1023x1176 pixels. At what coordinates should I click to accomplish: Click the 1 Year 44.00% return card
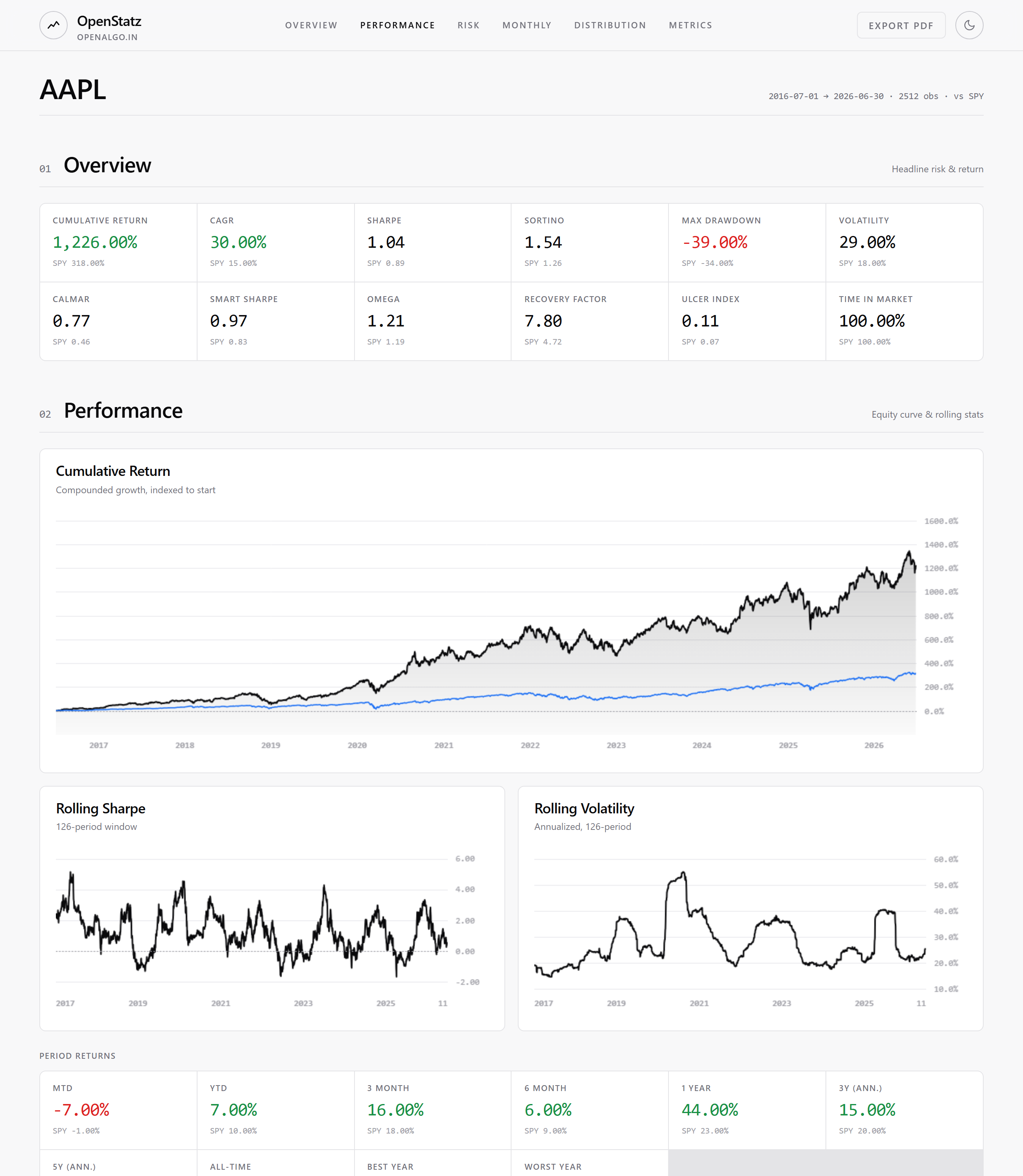[747, 1110]
